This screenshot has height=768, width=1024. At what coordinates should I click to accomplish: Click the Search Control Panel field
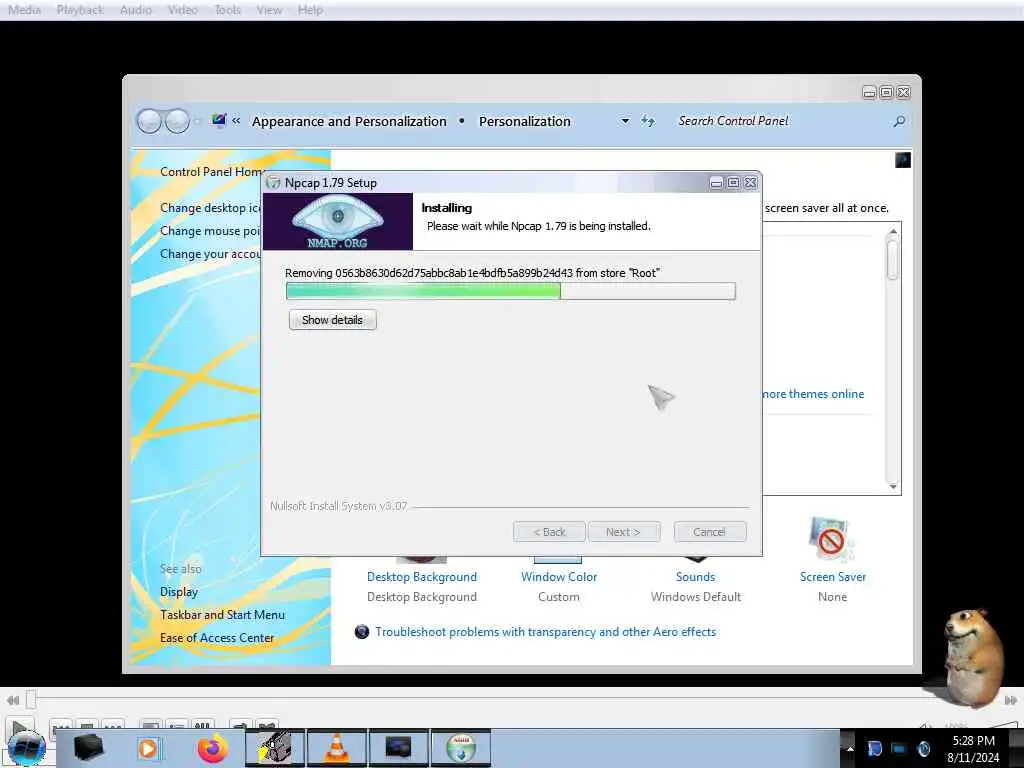pyautogui.click(x=780, y=121)
